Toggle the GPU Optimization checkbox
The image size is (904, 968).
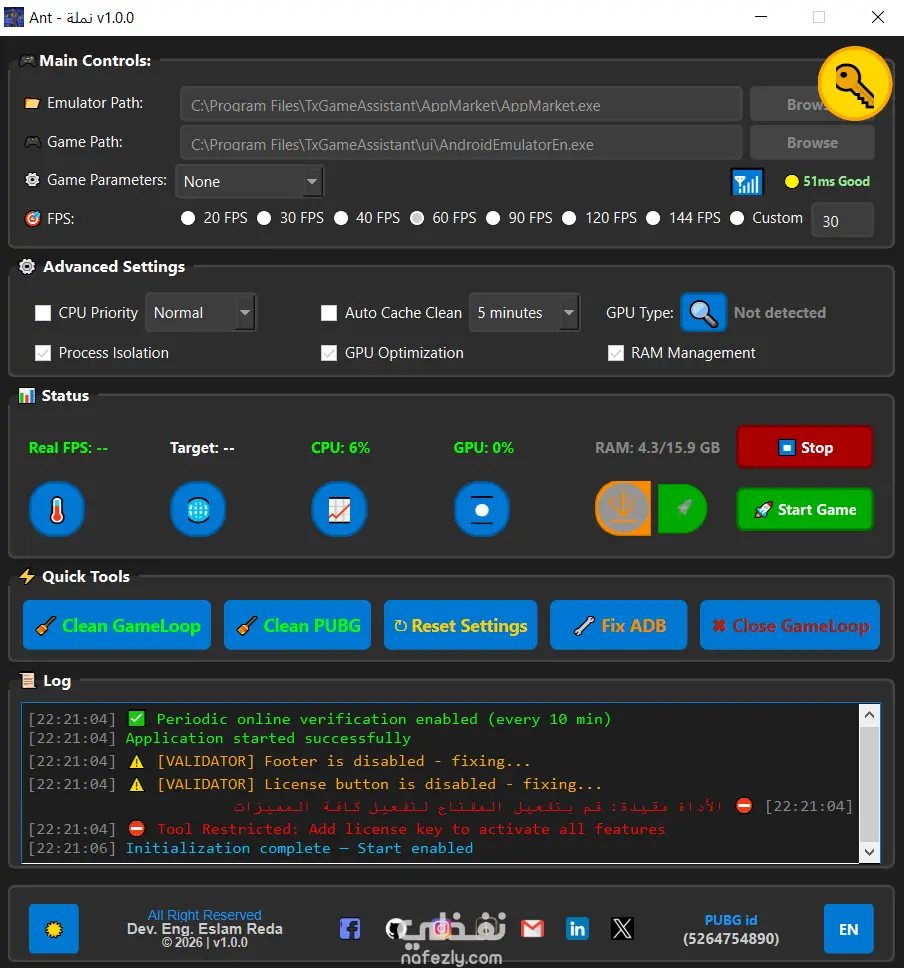tap(329, 353)
